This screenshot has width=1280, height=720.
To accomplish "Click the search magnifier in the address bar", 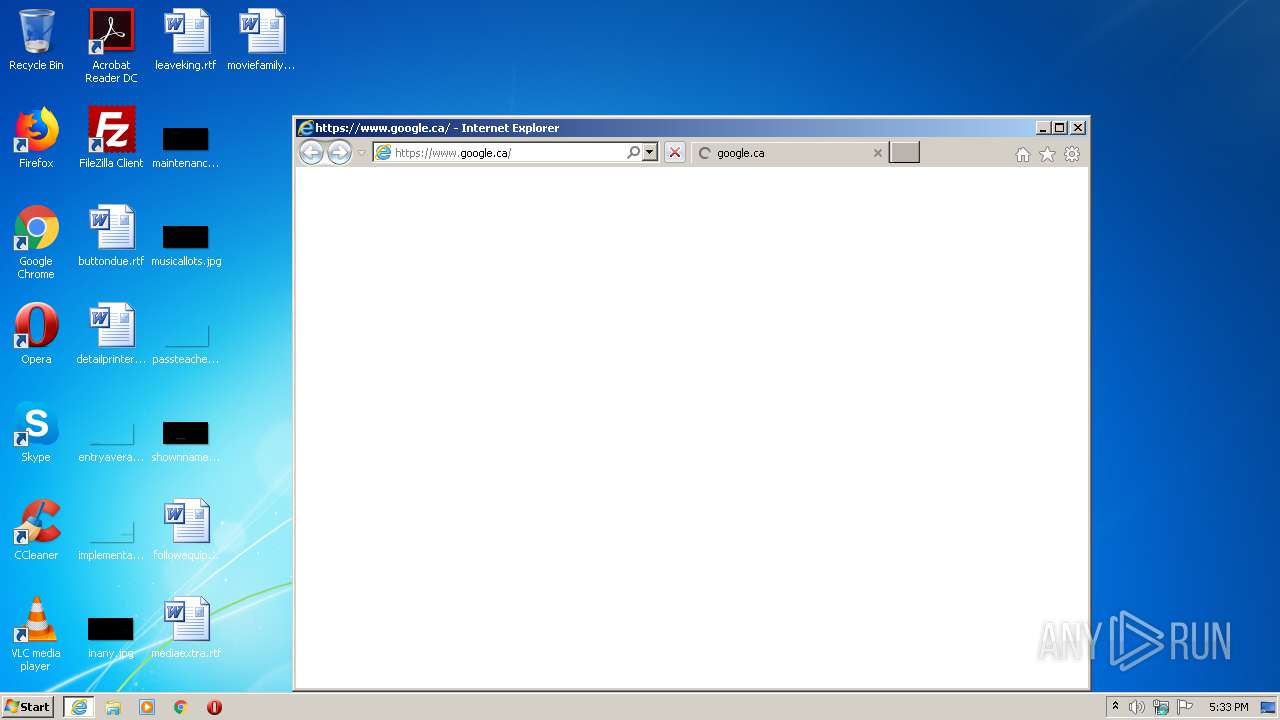I will pos(633,153).
